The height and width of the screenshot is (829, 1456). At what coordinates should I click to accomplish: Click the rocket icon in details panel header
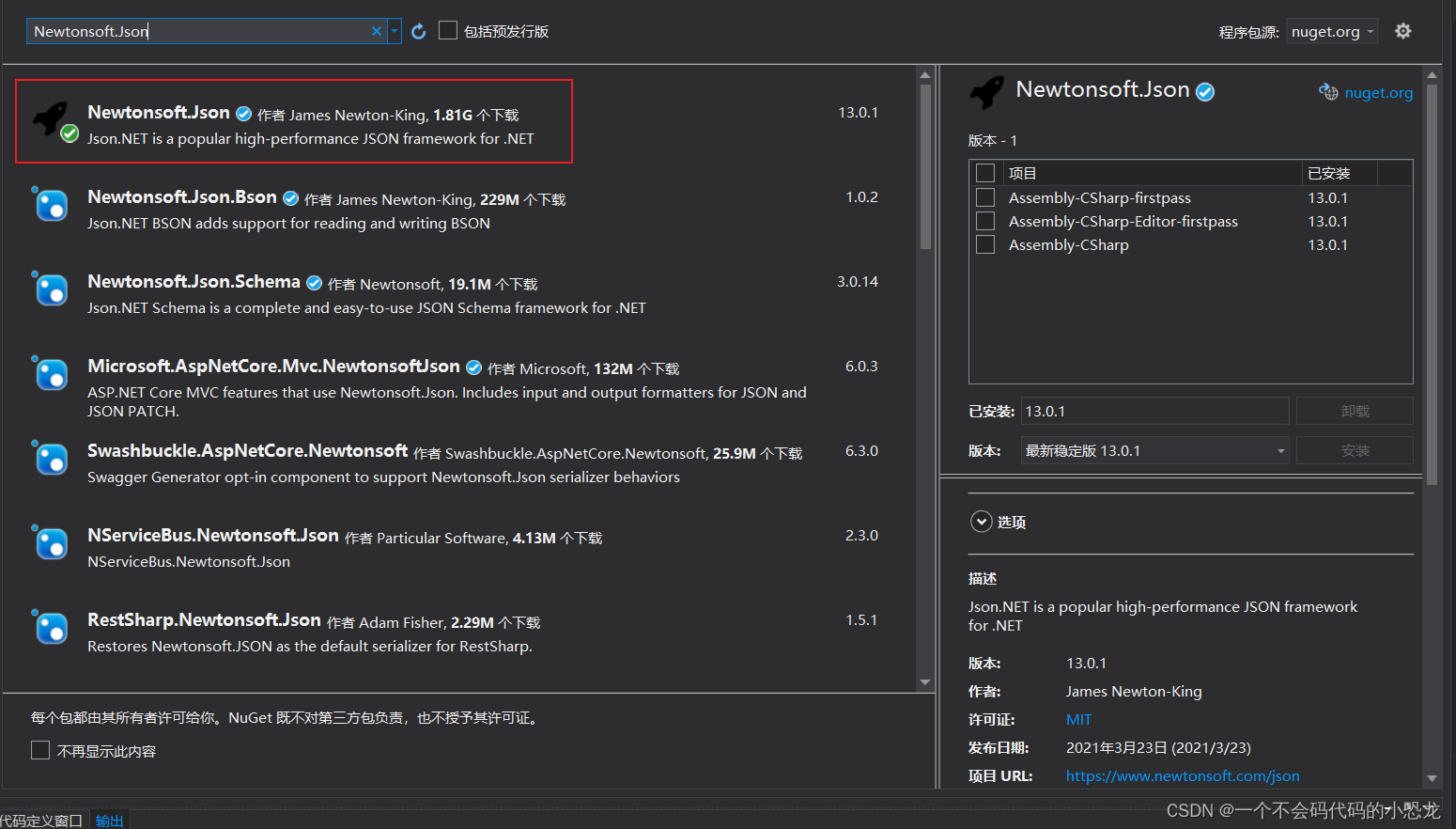(x=986, y=92)
